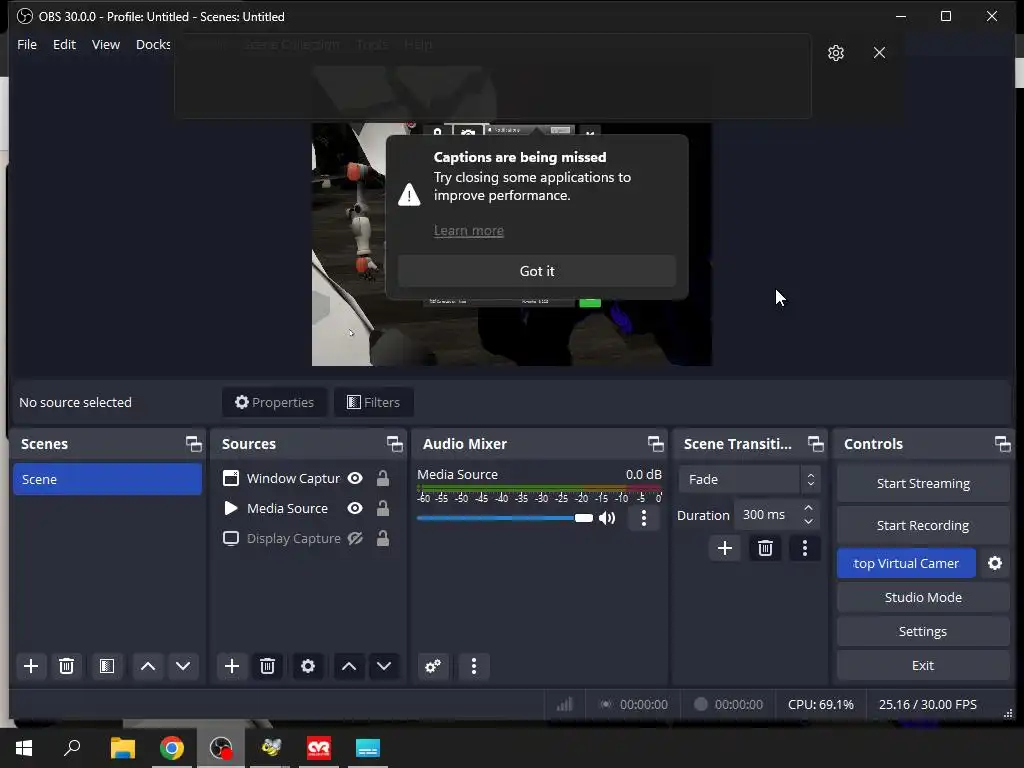Open the Edit menu
Viewport: 1024px width, 768px height.
coord(64,44)
